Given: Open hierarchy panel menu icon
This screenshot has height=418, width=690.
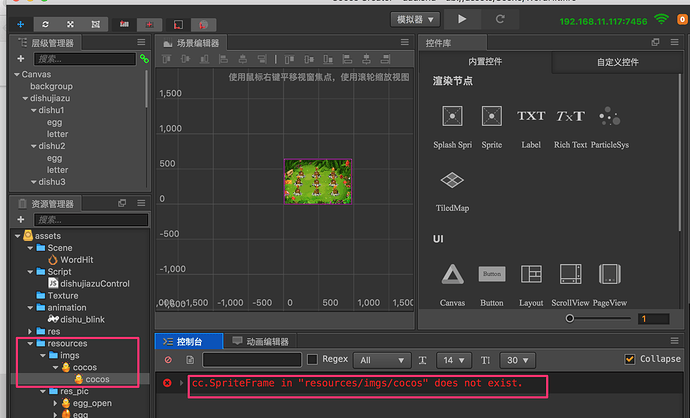Looking at the screenshot, I should 141,42.
